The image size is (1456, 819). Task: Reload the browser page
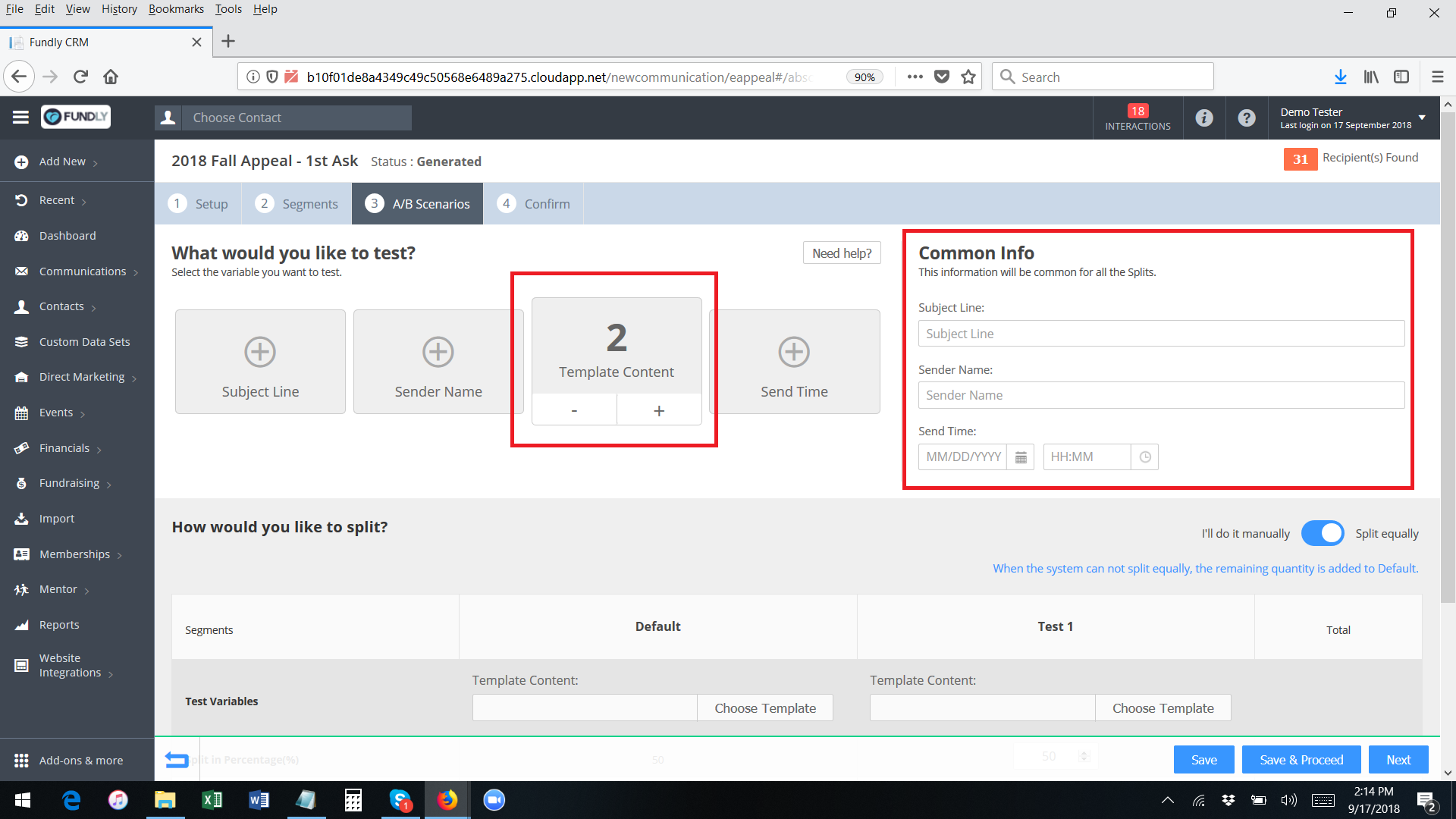pyautogui.click(x=80, y=77)
